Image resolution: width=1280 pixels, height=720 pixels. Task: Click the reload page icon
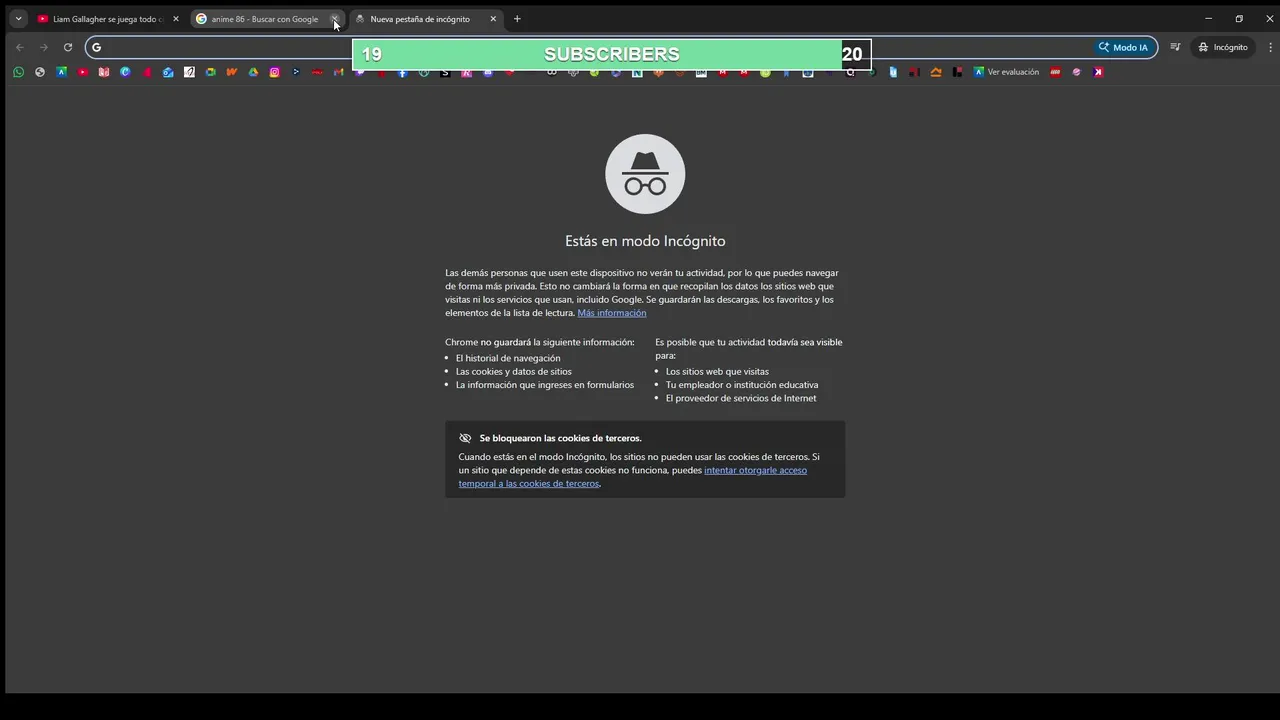(x=68, y=47)
